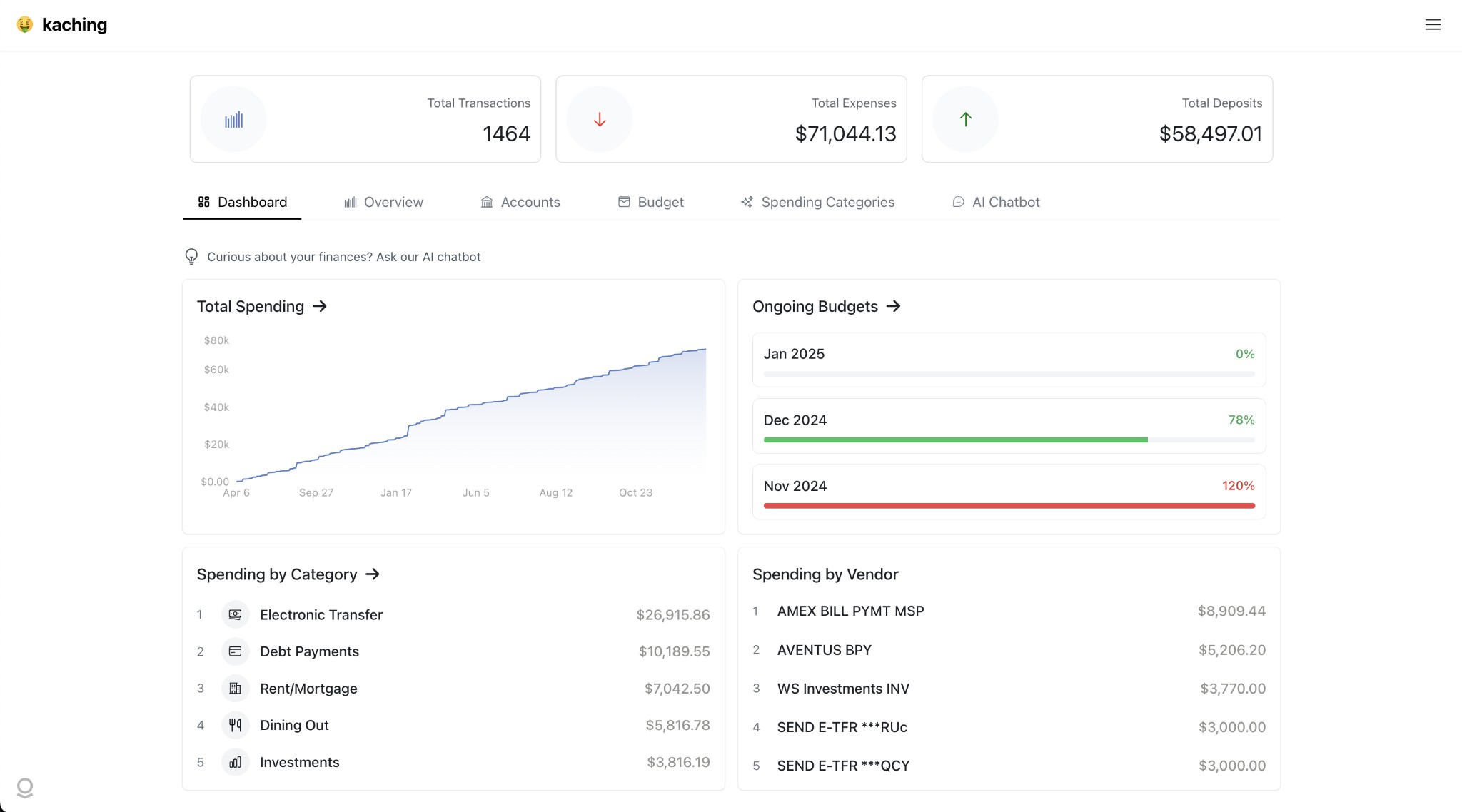Expand Ongoing Budgets via arrow
This screenshot has height=812, width=1462.
(x=893, y=306)
